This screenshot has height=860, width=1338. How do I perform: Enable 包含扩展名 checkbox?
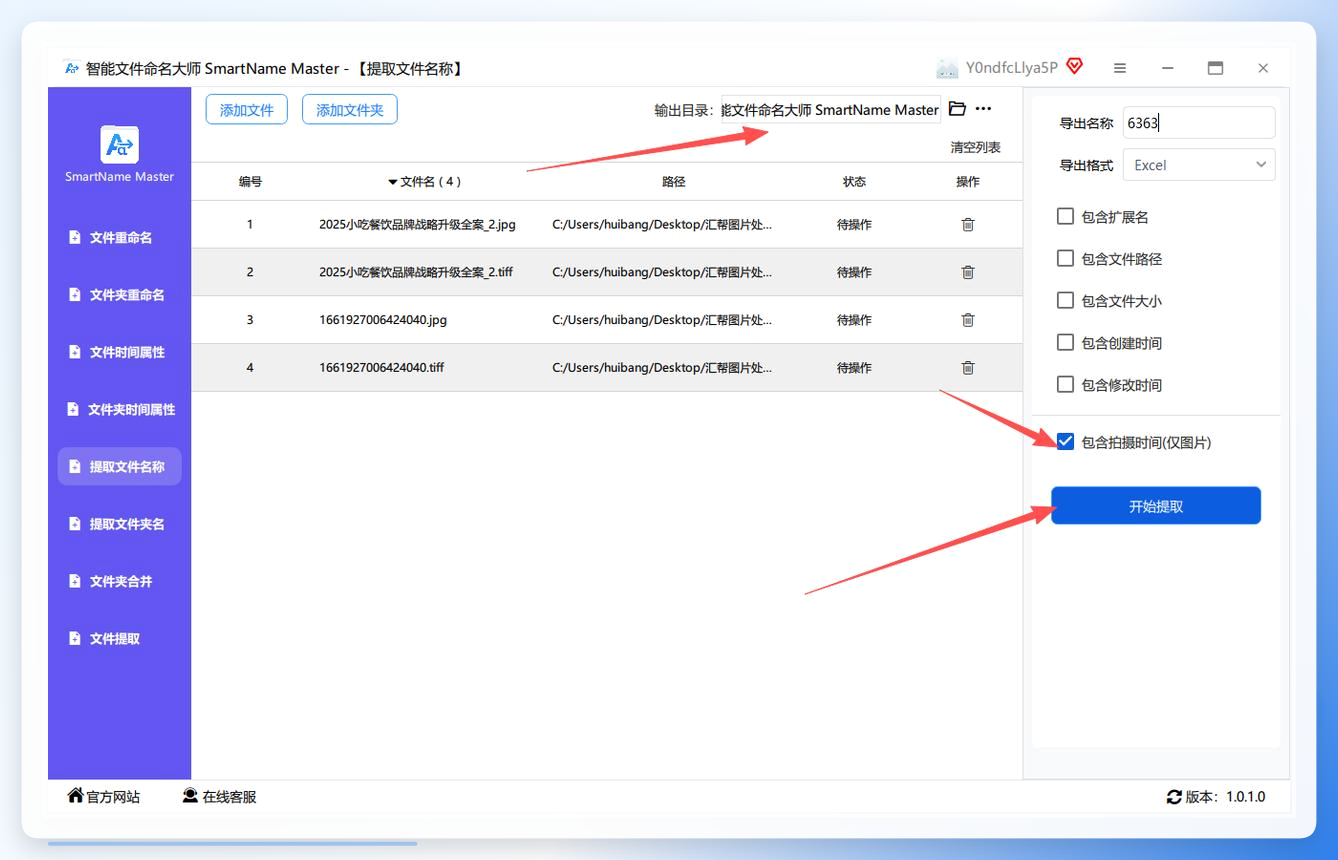point(1065,217)
